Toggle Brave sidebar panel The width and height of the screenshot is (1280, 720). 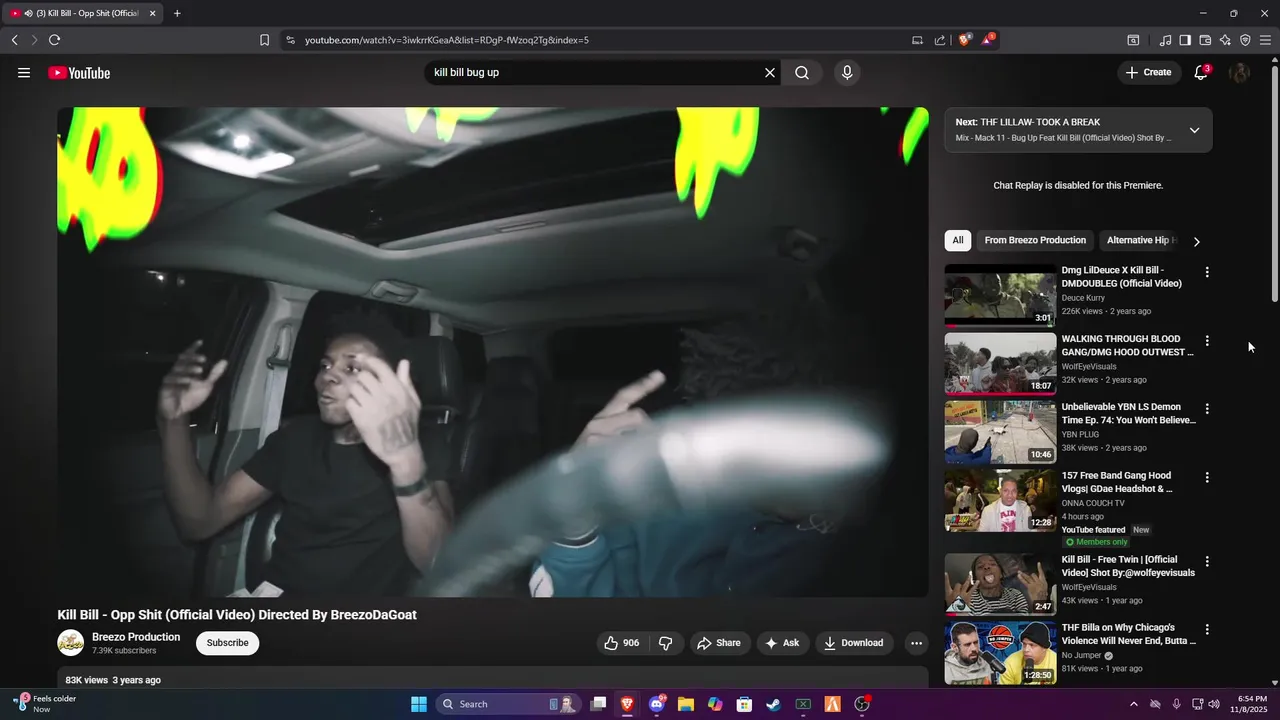tap(1185, 40)
